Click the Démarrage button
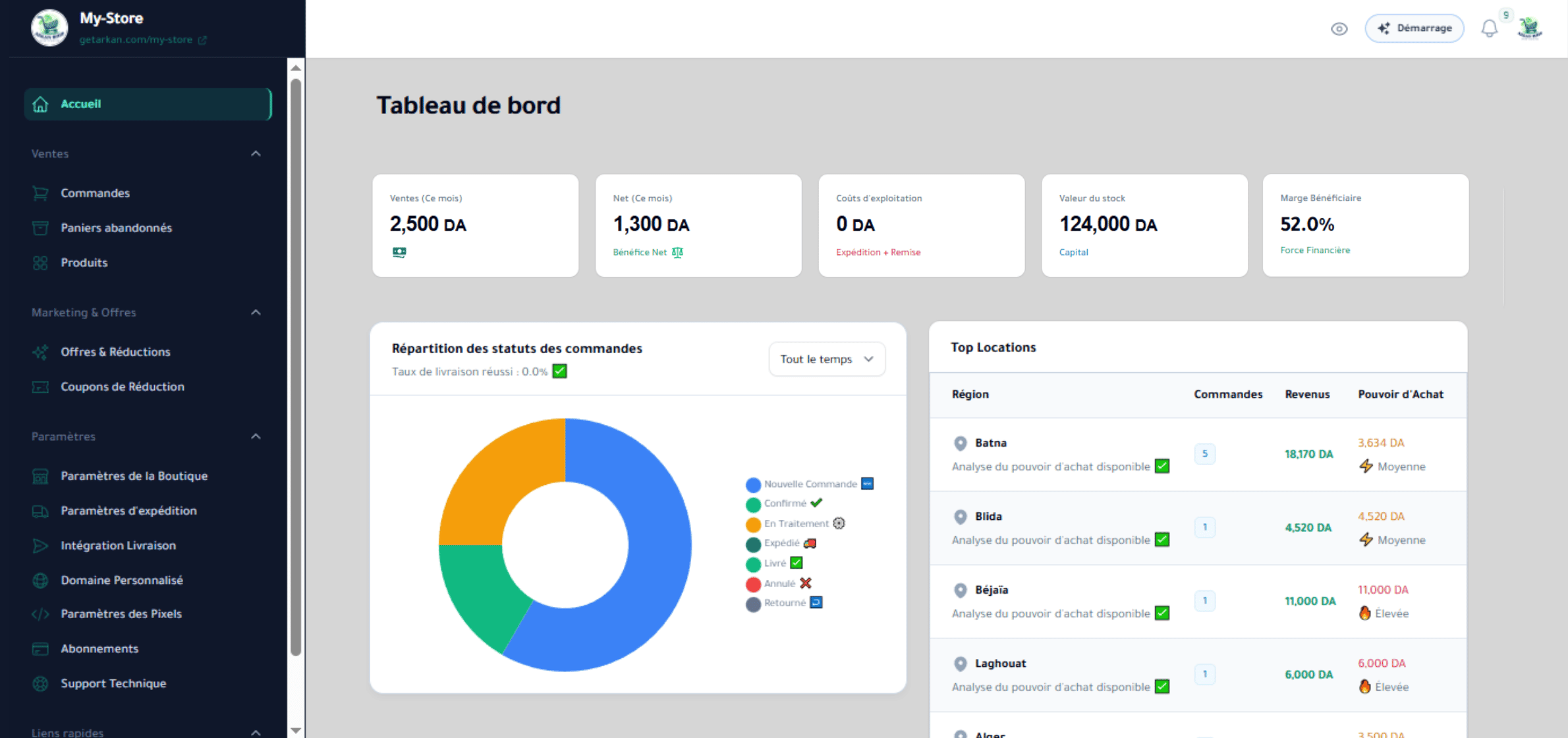The image size is (1568, 738). 1414,28
